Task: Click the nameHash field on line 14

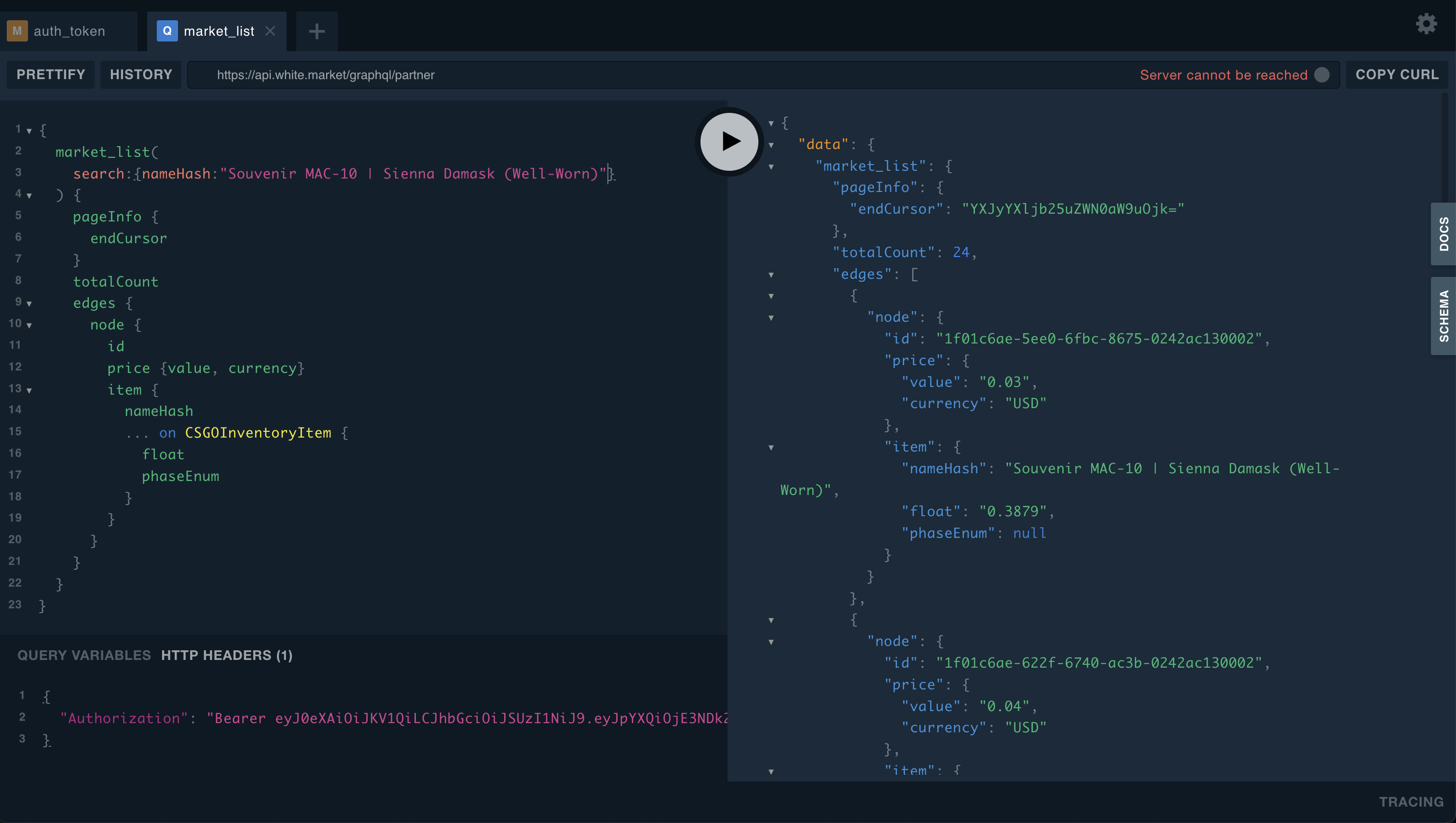Action: click(159, 411)
